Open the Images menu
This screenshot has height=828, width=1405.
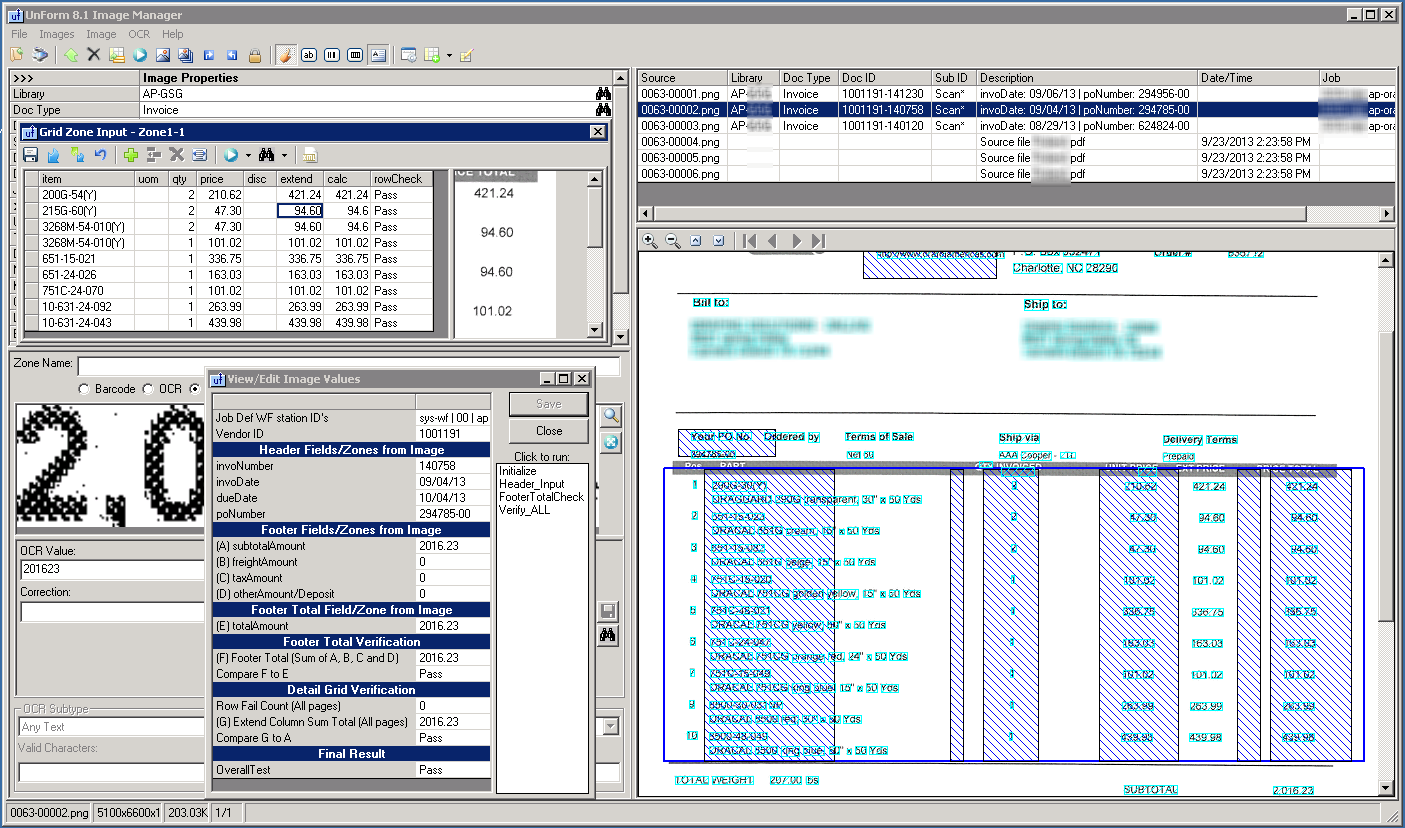coord(57,34)
